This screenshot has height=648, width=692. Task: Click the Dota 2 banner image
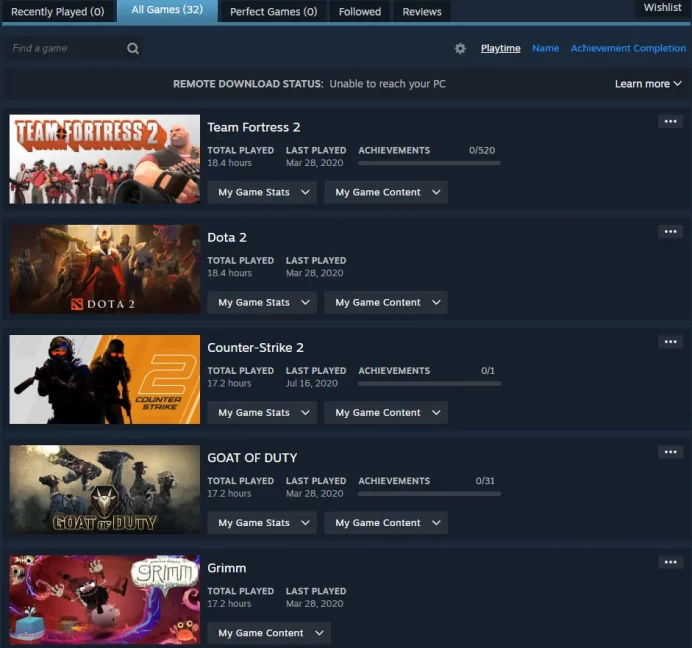[105, 269]
